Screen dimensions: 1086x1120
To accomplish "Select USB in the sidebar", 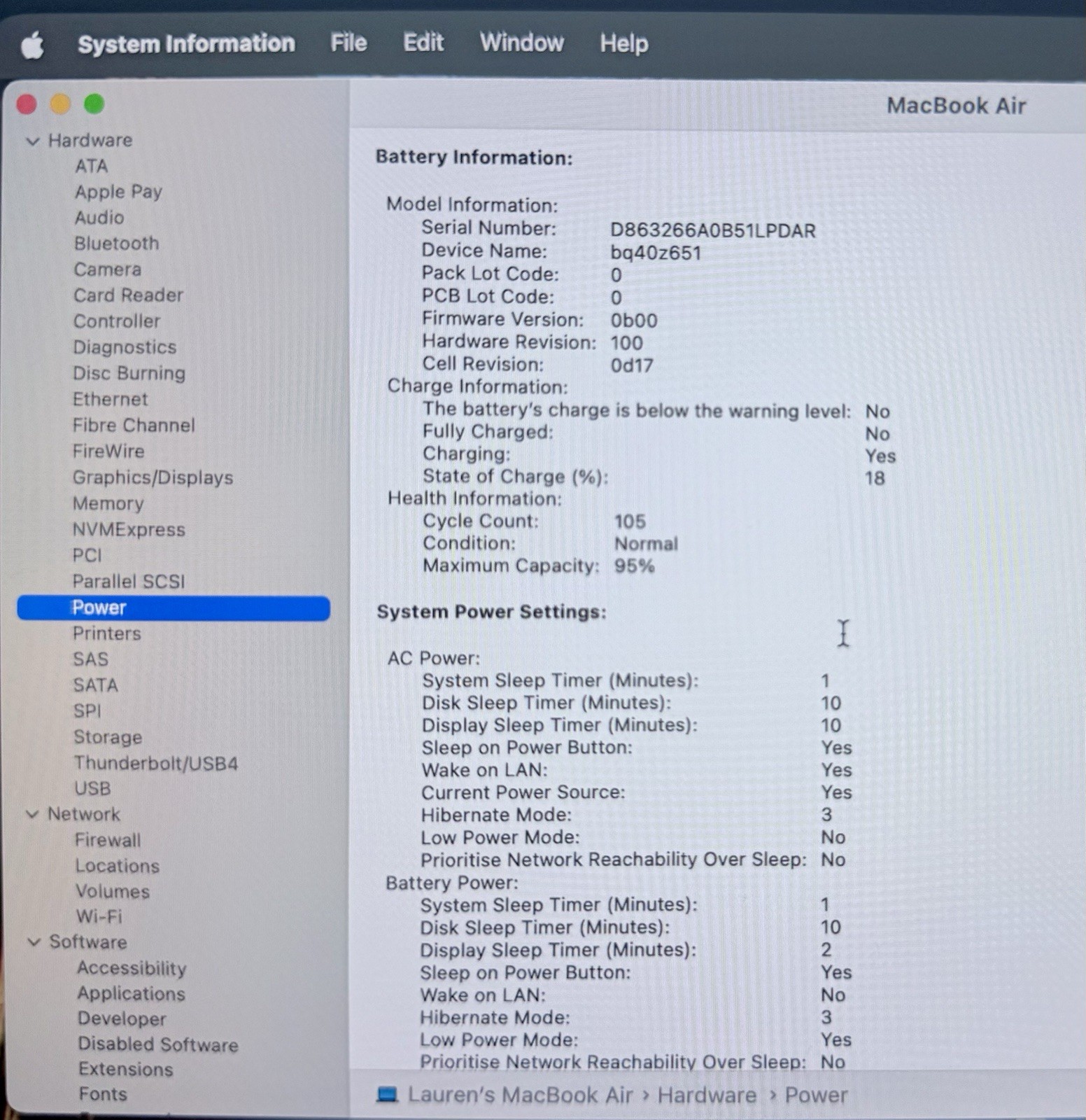I will coord(92,789).
